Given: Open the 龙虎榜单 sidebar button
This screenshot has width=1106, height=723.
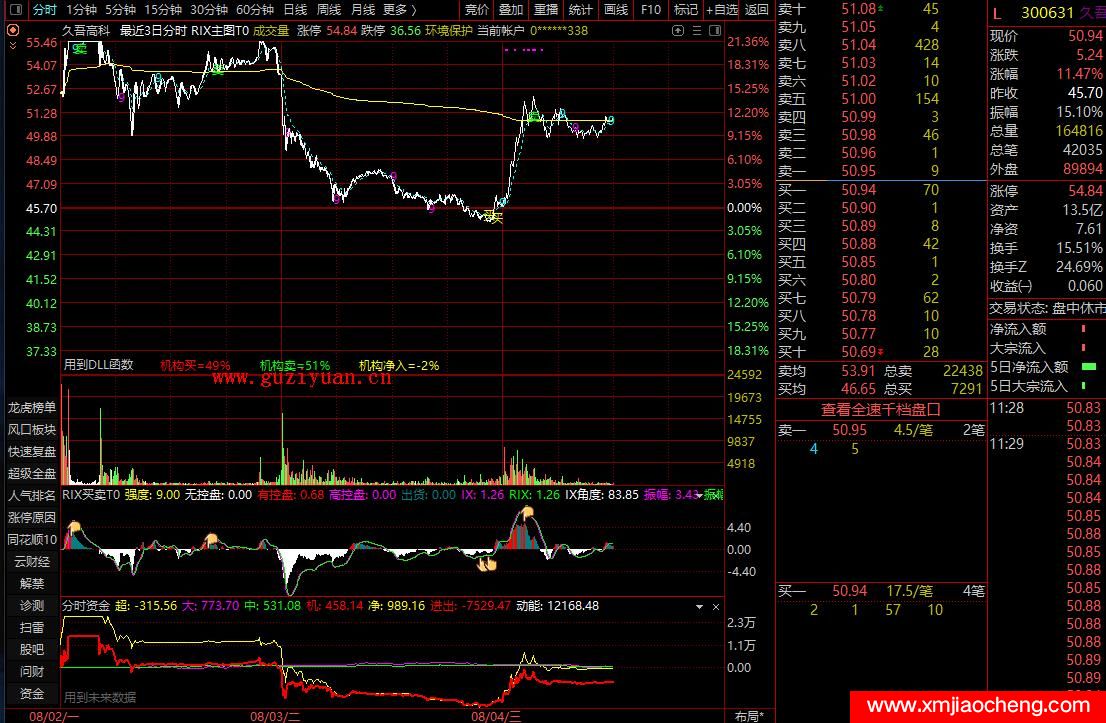Looking at the screenshot, I should coord(32,407).
